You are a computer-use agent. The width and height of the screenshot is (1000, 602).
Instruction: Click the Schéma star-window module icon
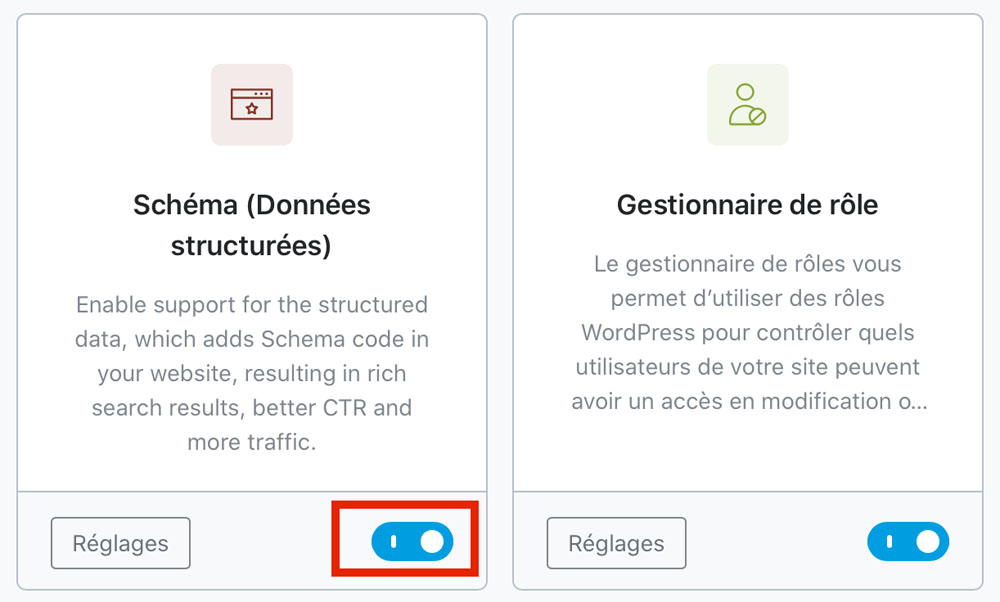click(252, 104)
